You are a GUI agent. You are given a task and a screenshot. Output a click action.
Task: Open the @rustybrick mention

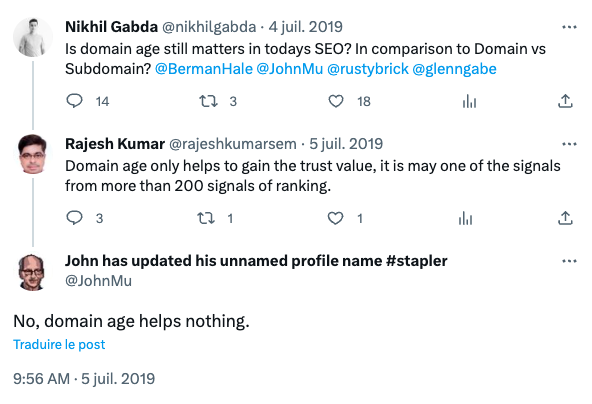pyautogui.click(x=368, y=69)
